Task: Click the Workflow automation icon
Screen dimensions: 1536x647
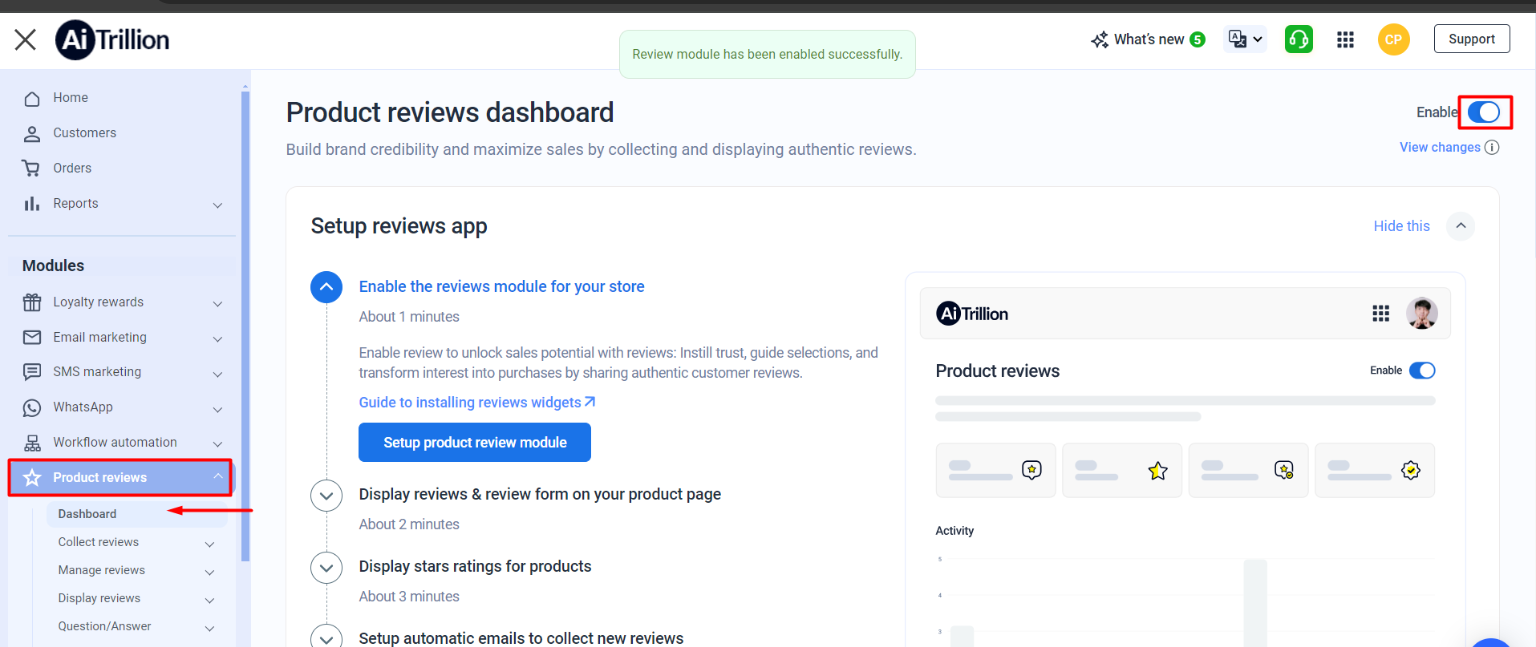Action: pyautogui.click(x=32, y=443)
